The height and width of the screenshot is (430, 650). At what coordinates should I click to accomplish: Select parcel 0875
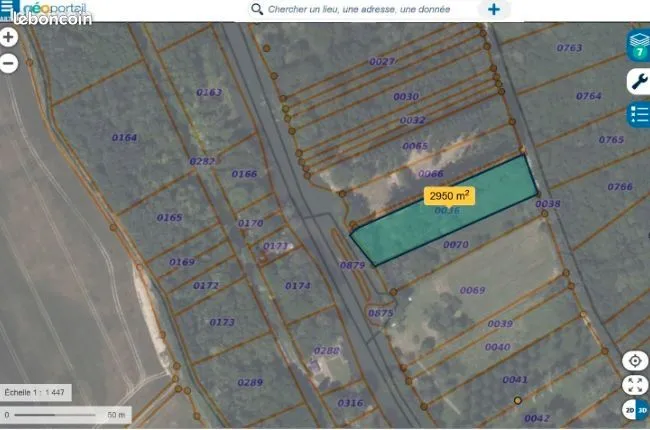coord(381,313)
